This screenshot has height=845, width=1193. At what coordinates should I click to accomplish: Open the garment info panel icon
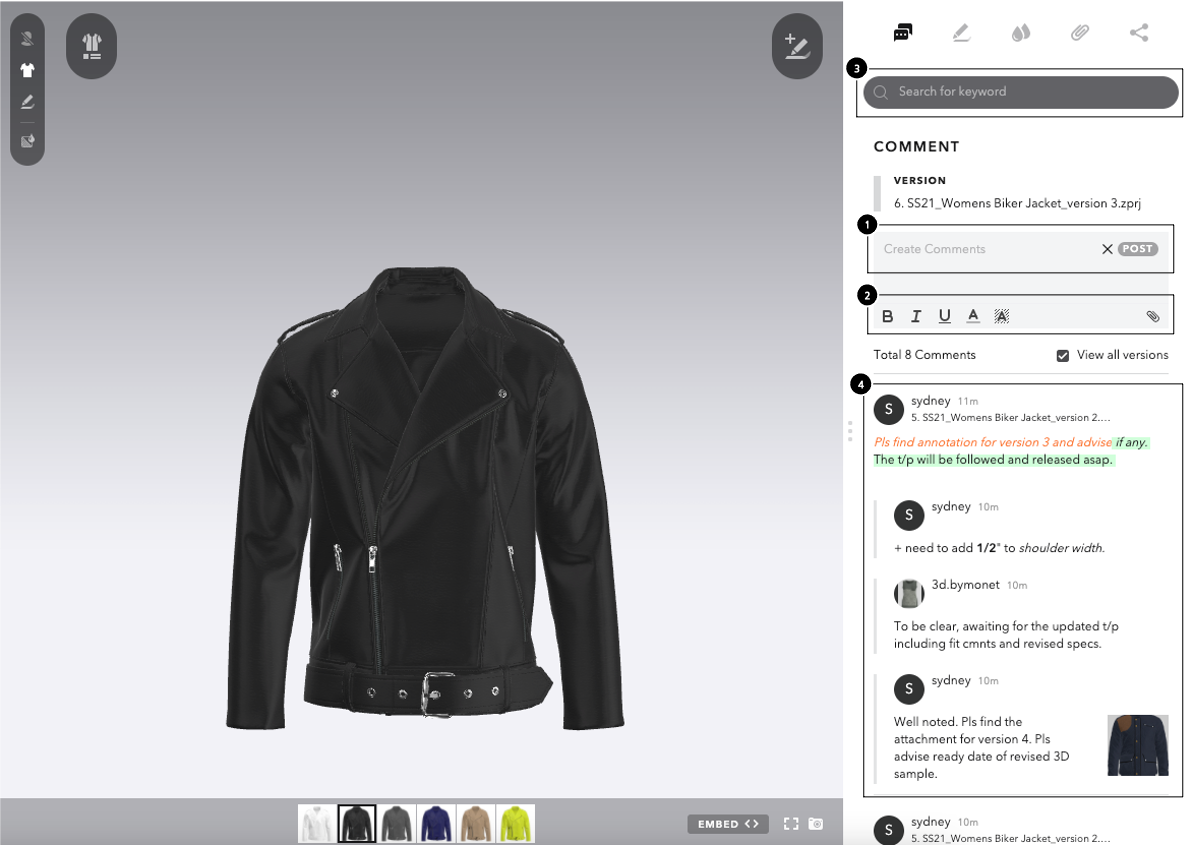coord(91,46)
